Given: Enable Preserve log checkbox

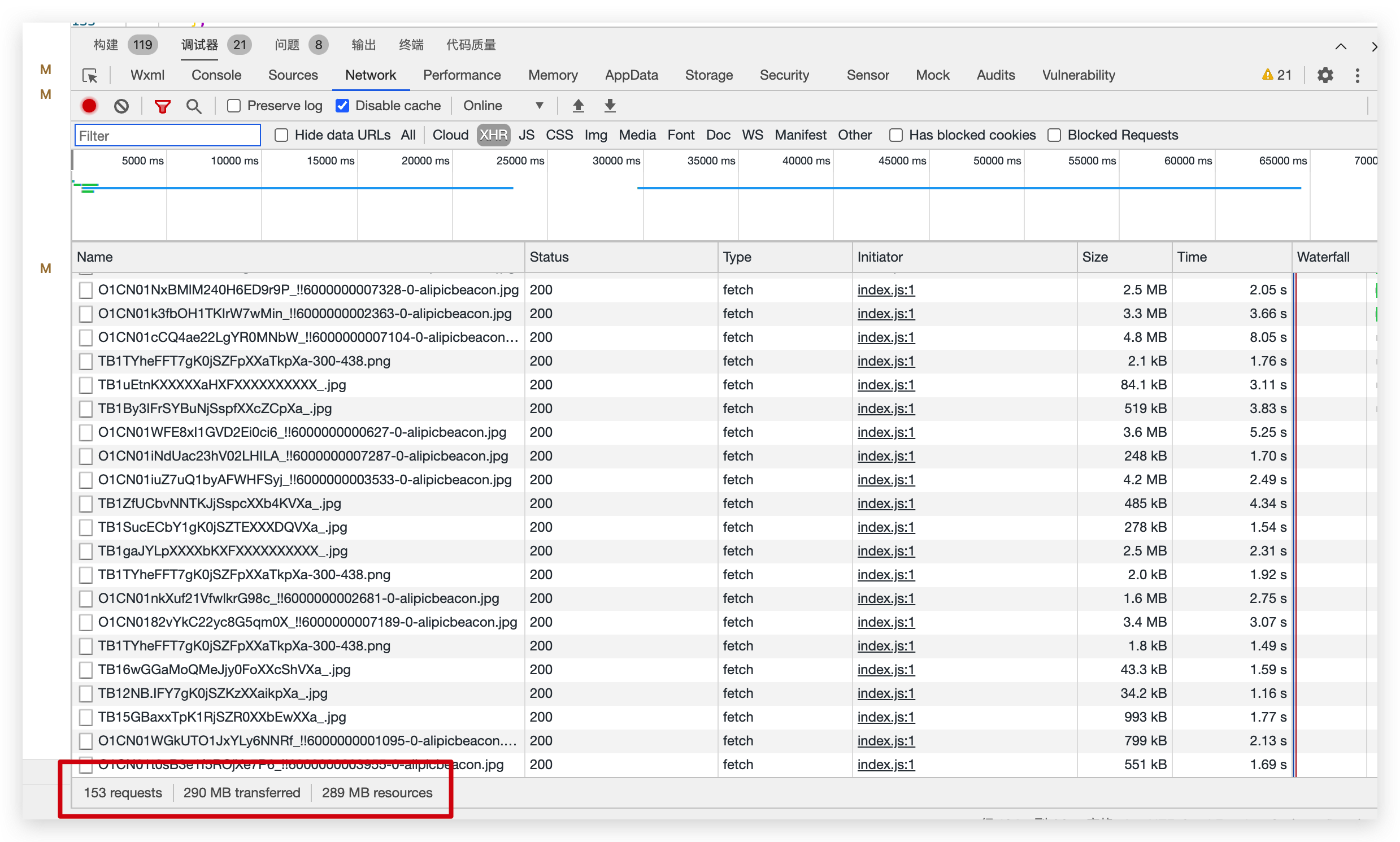Looking at the screenshot, I should coord(234,106).
